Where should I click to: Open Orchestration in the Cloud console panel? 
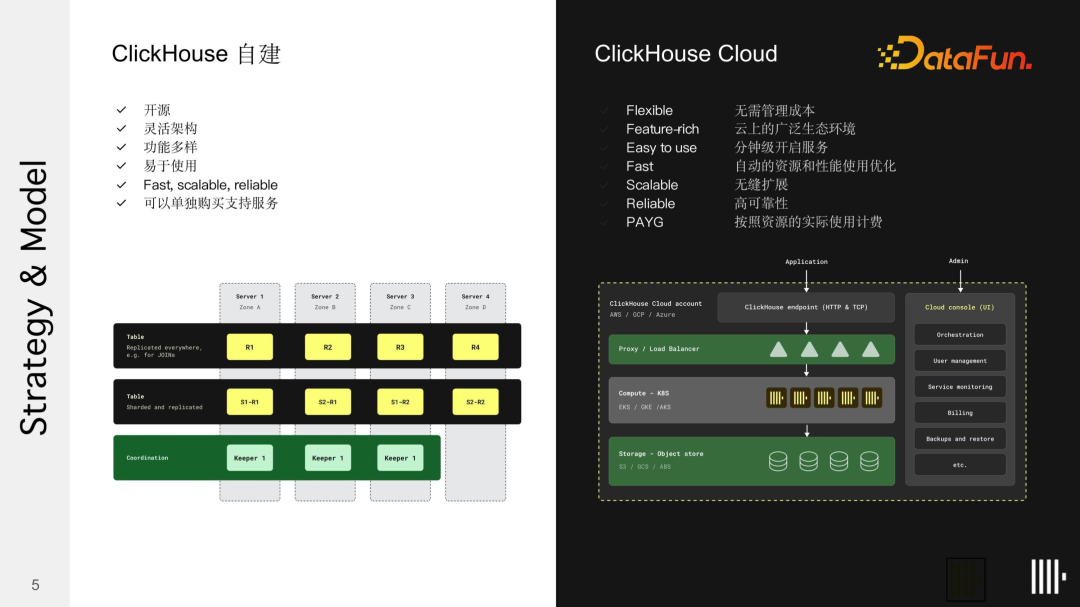click(960, 335)
